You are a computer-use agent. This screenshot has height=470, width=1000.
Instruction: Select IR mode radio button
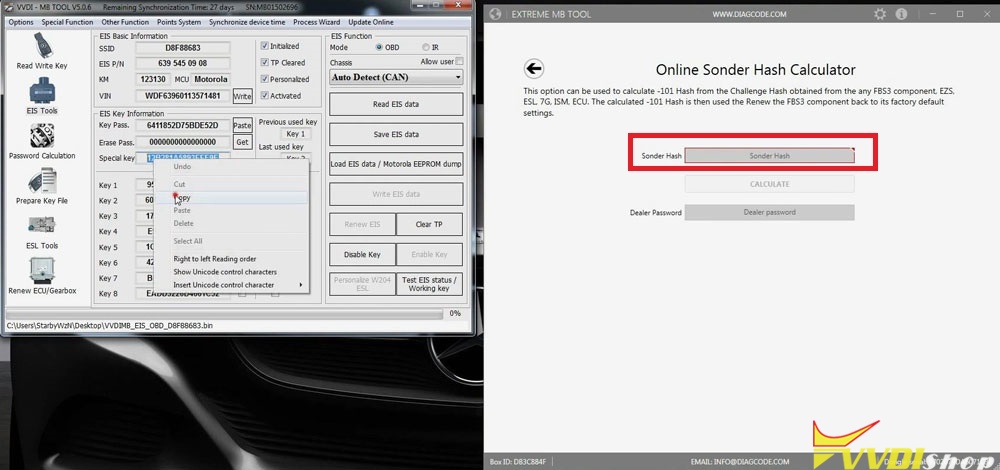425,47
